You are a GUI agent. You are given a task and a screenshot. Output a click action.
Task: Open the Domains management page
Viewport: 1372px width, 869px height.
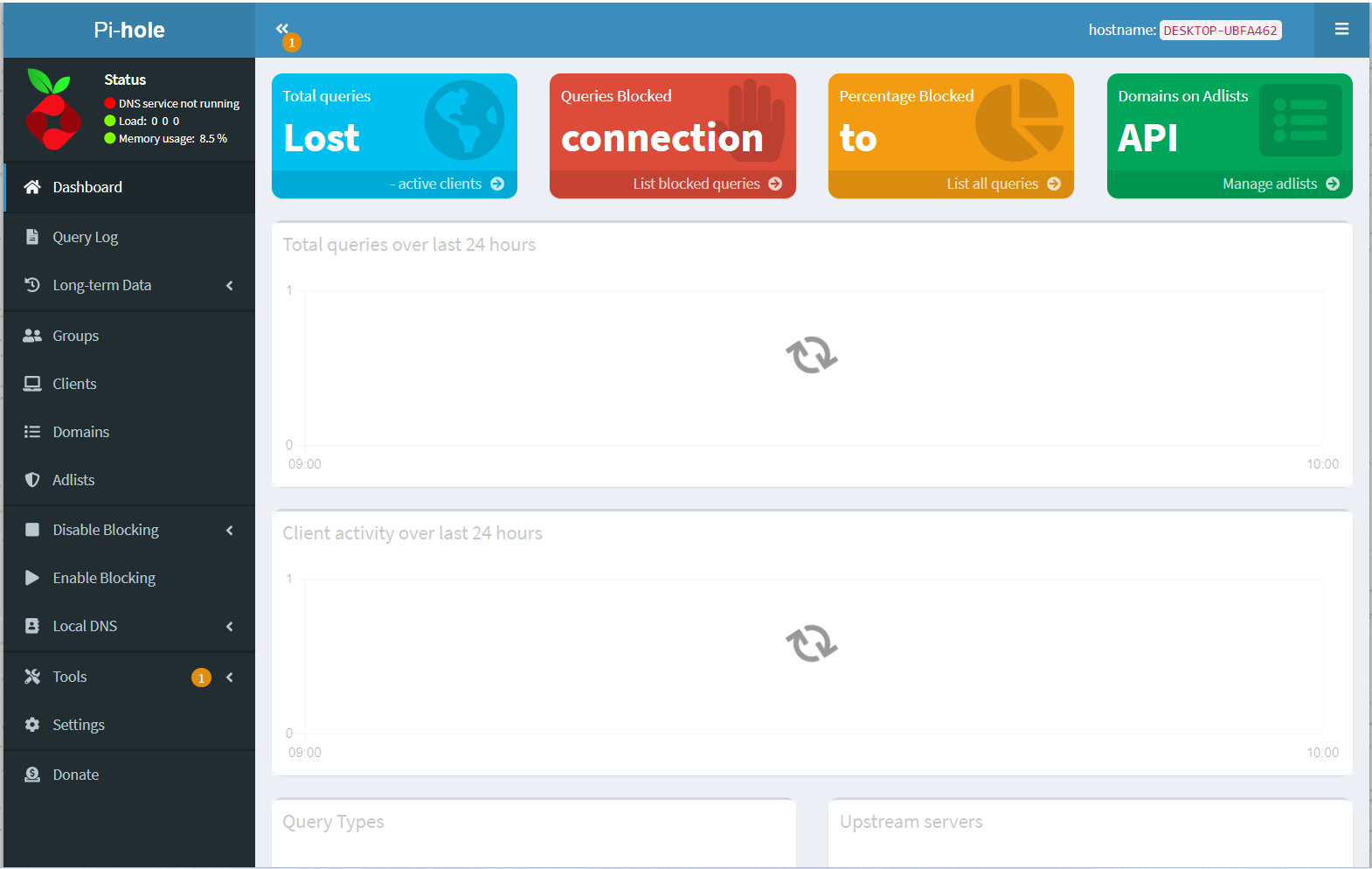click(129, 432)
